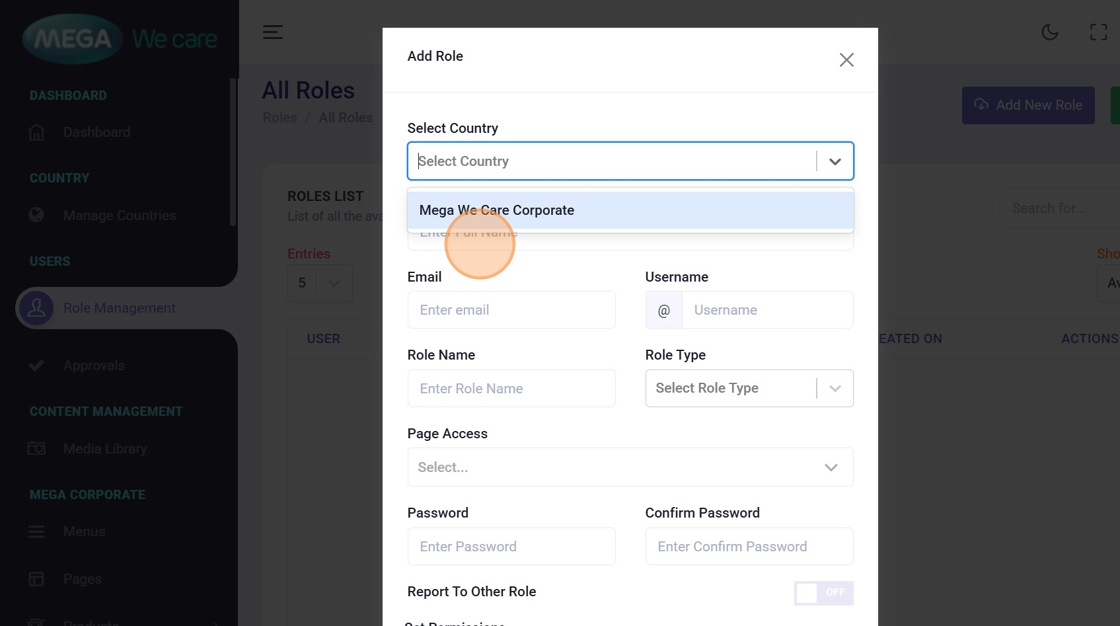Click the Enter email input field
Image resolution: width=1120 pixels, height=626 pixels.
[x=511, y=310]
